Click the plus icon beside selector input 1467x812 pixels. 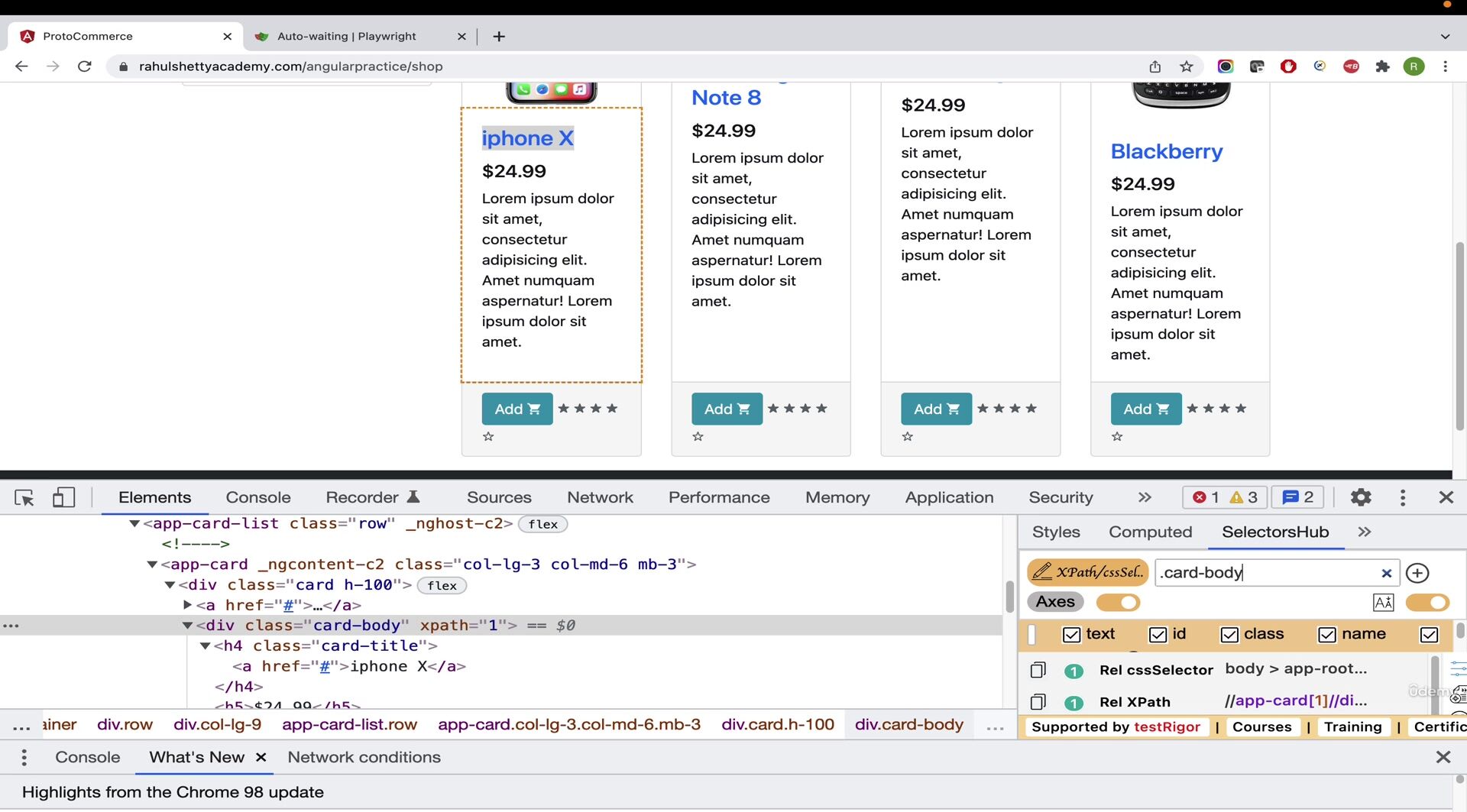[x=1417, y=573]
